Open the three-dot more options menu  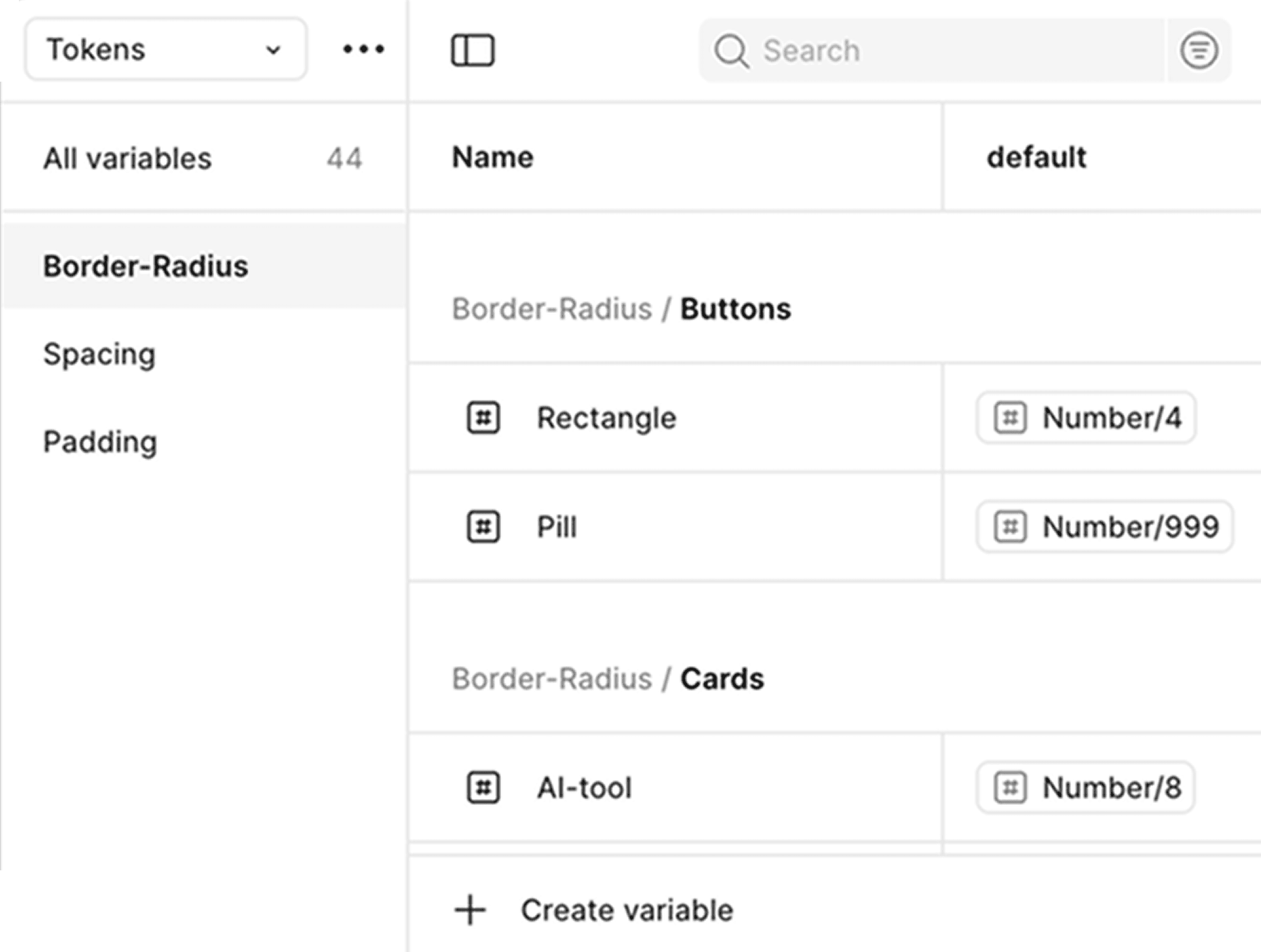363,49
